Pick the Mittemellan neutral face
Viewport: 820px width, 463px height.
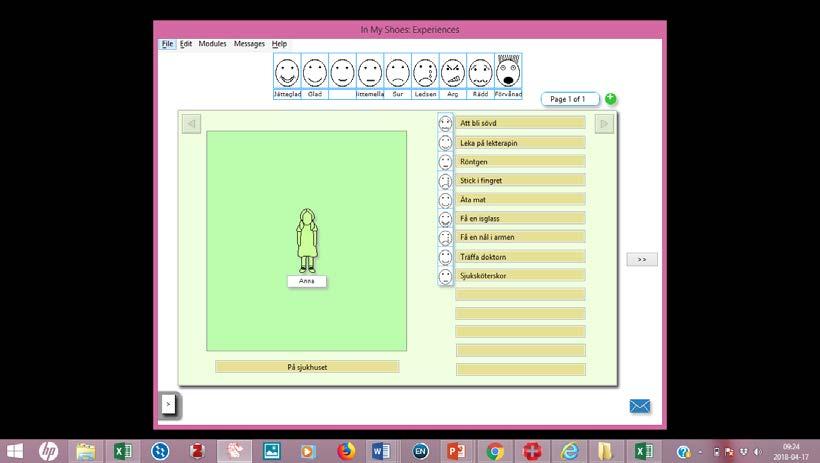pos(370,72)
